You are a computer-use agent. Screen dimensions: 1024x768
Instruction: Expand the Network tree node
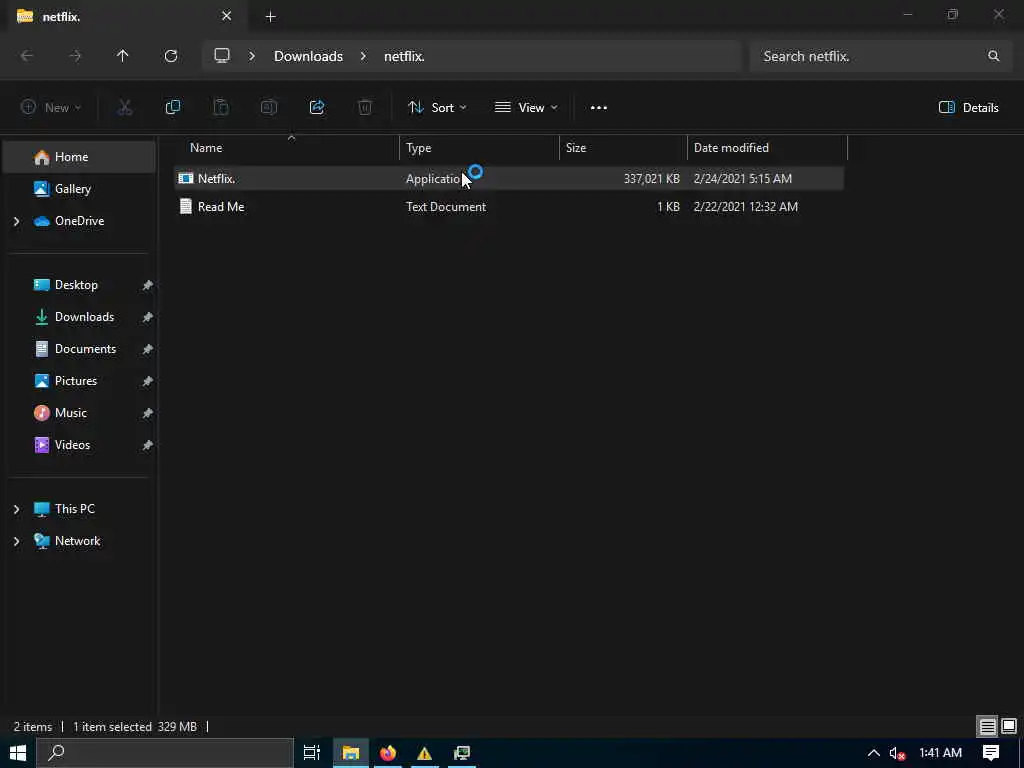tap(16, 541)
